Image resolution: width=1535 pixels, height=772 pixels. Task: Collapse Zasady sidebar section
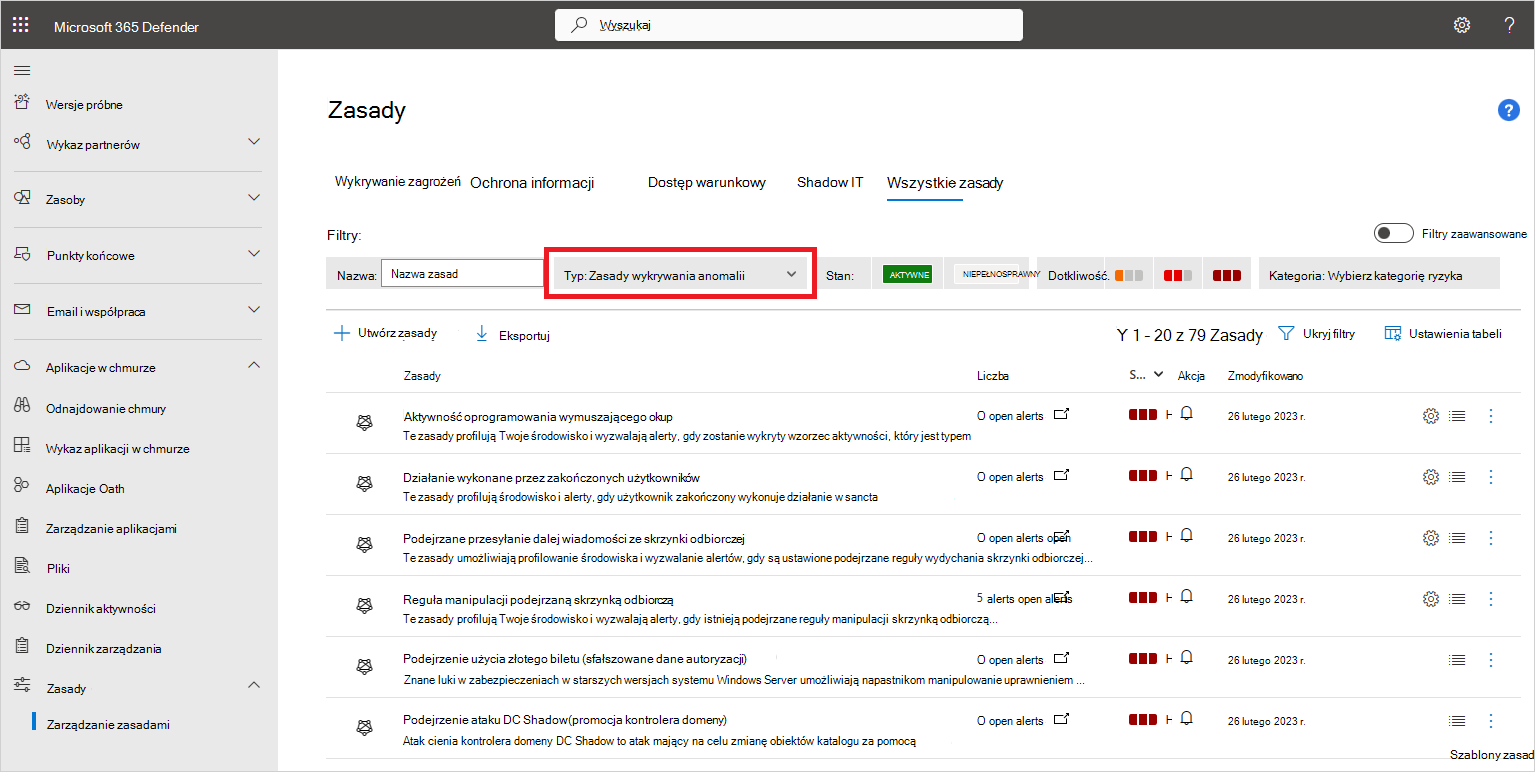coord(254,686)
